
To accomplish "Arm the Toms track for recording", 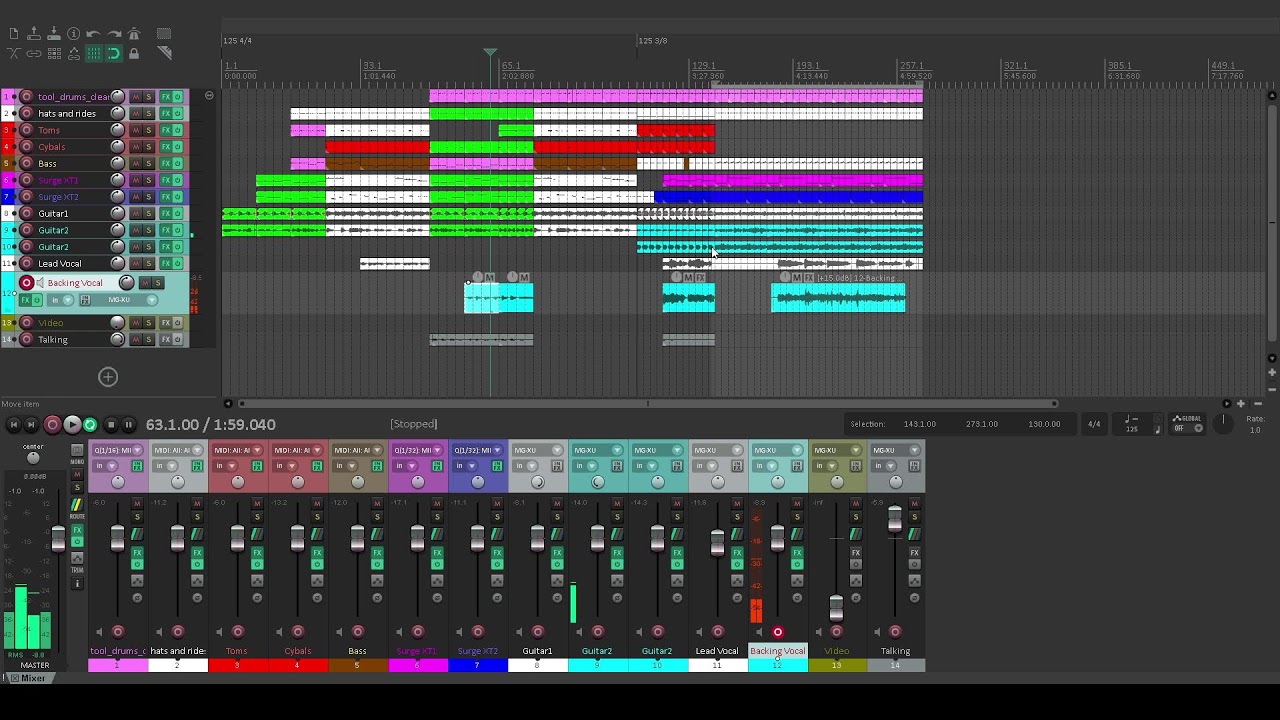I will pos(27,130).
